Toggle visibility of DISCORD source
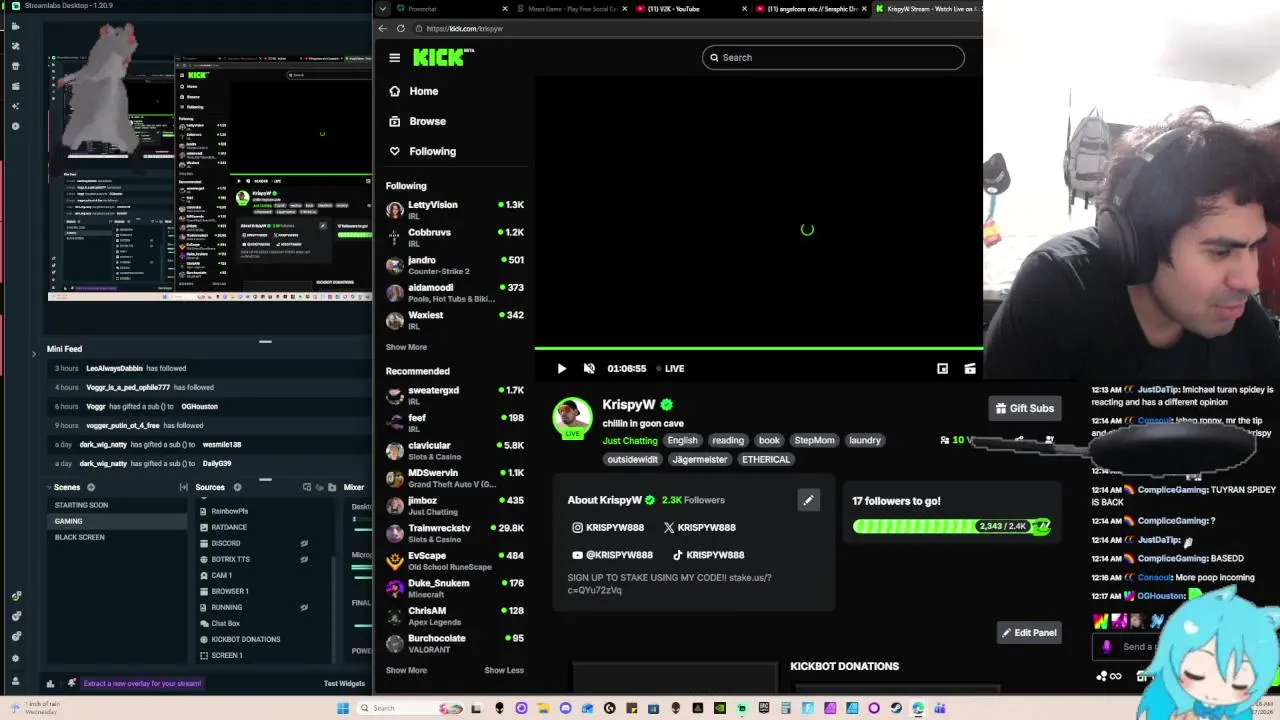The width and height of the screenshot is (1280, 720). coord(304,543)
